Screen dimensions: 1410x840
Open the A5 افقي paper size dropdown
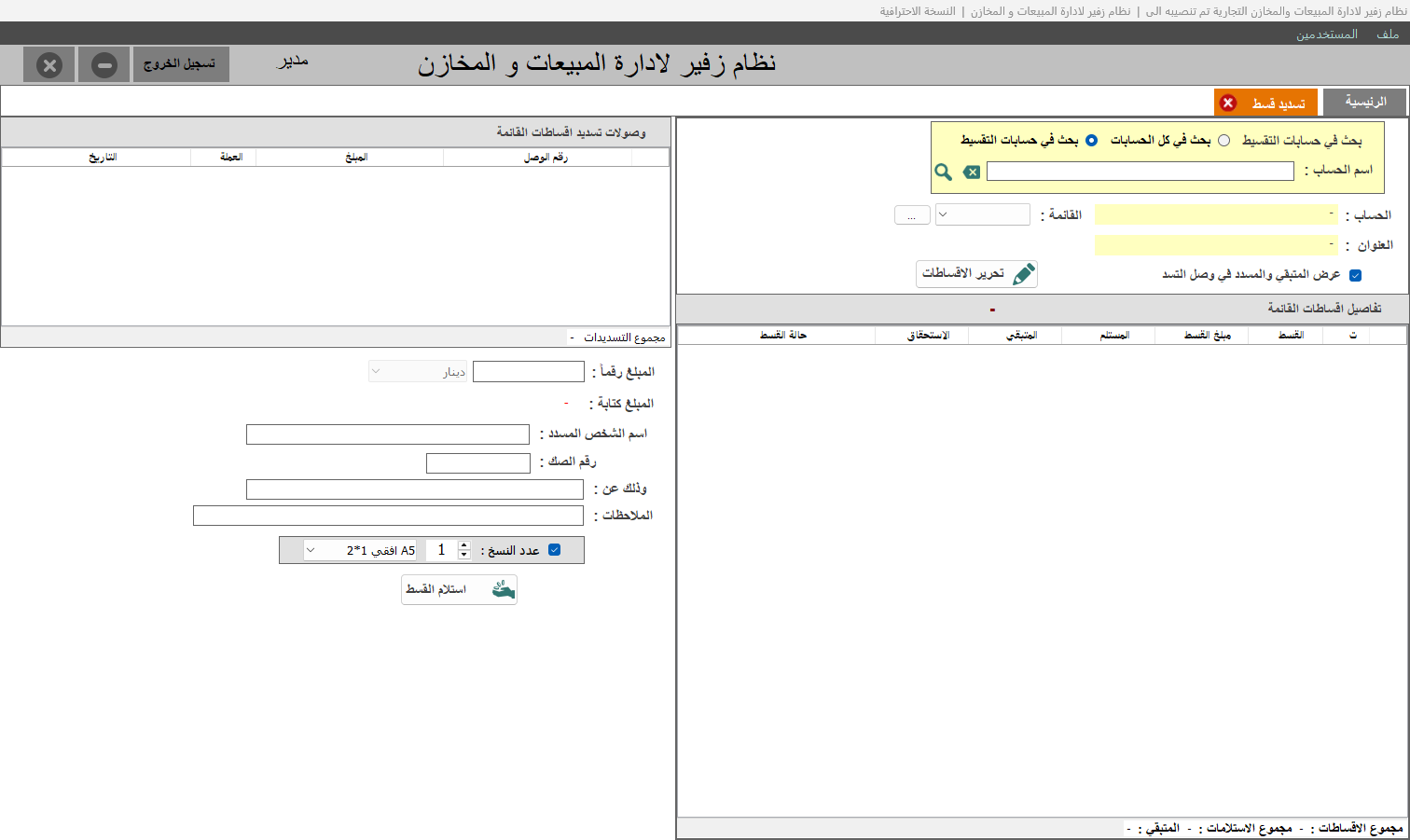[361, 550]
